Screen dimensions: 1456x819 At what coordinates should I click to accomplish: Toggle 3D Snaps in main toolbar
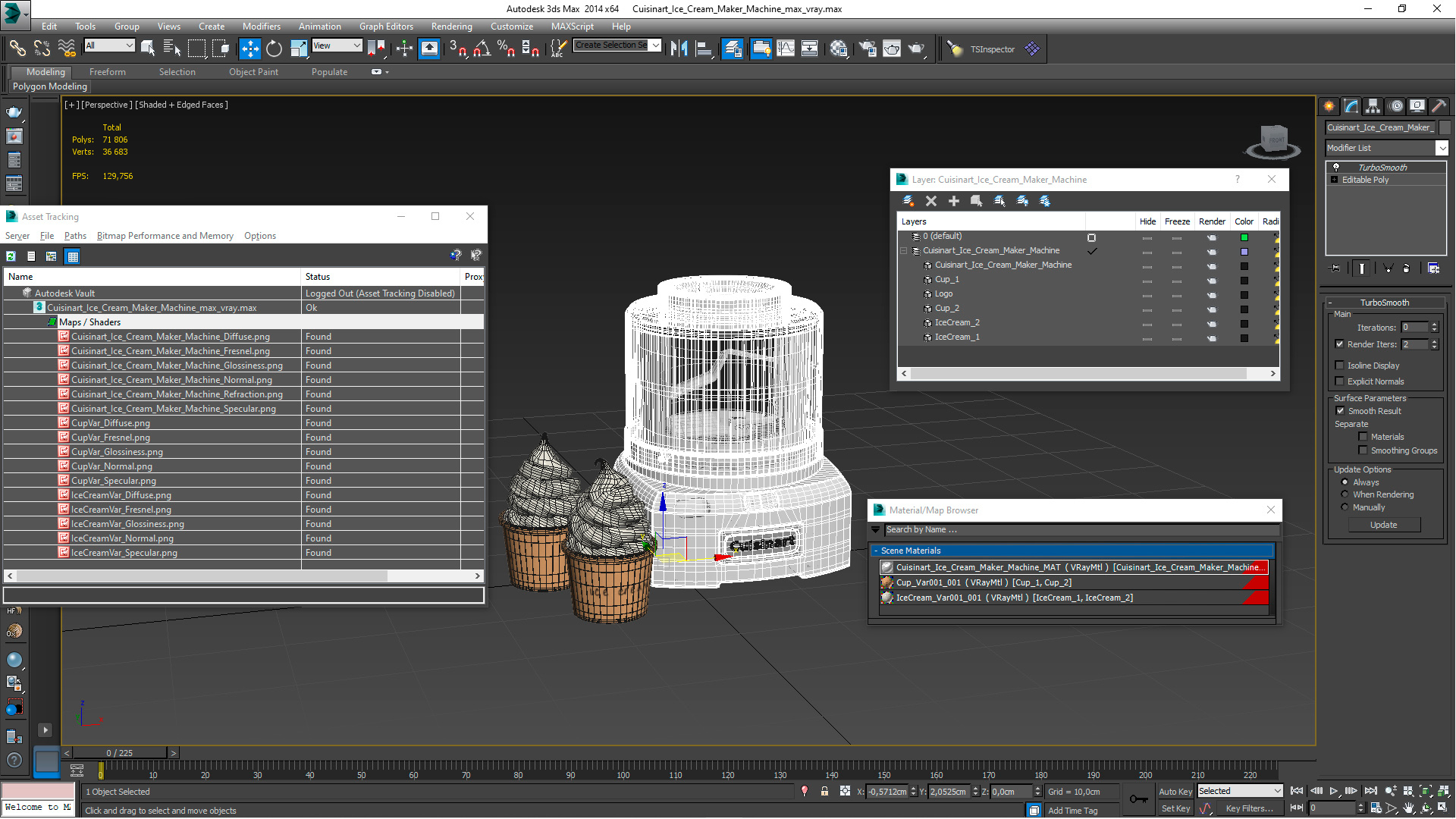[x=457, y=49]
